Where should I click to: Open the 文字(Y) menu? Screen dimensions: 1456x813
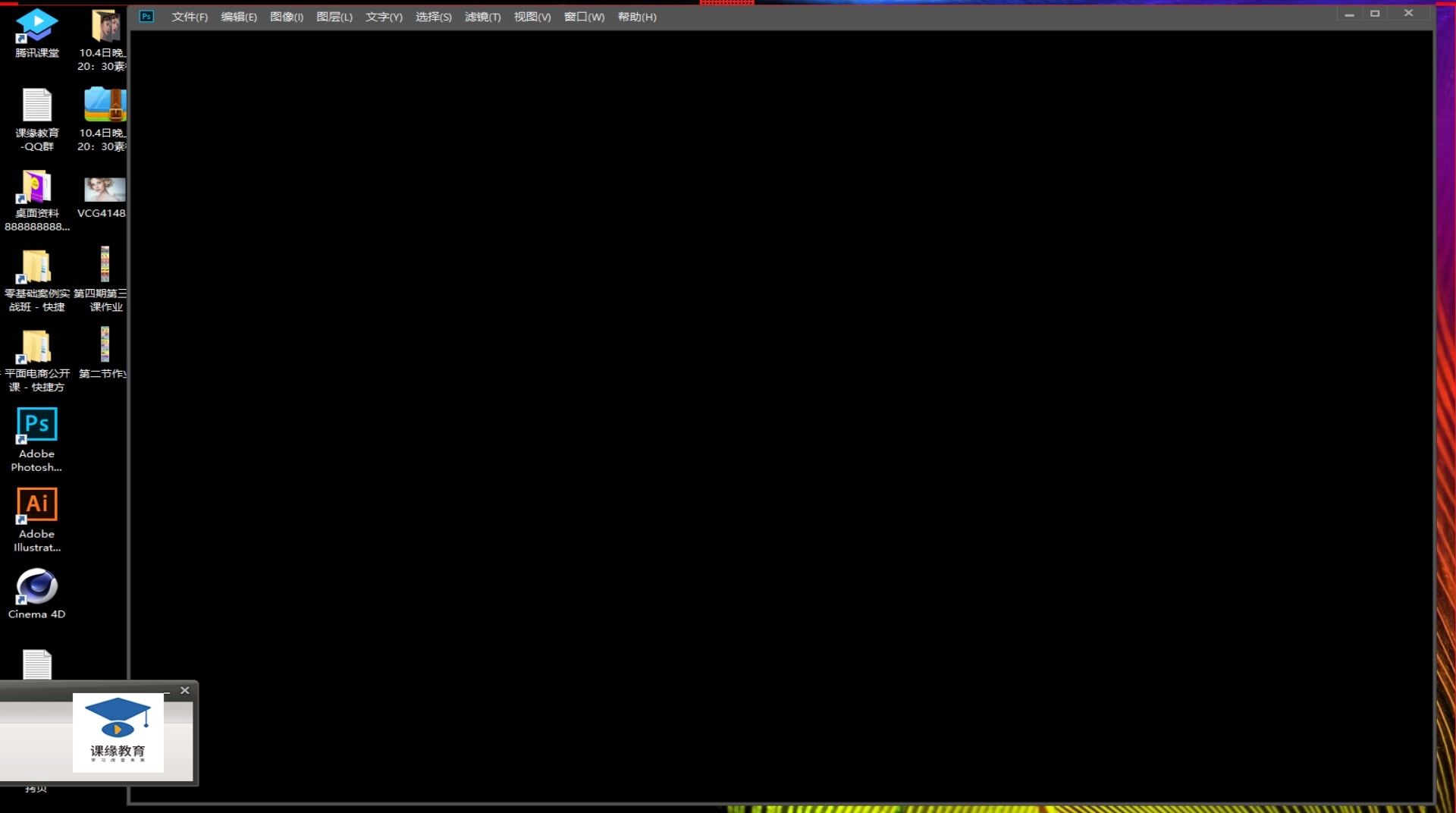click(384, 17)
